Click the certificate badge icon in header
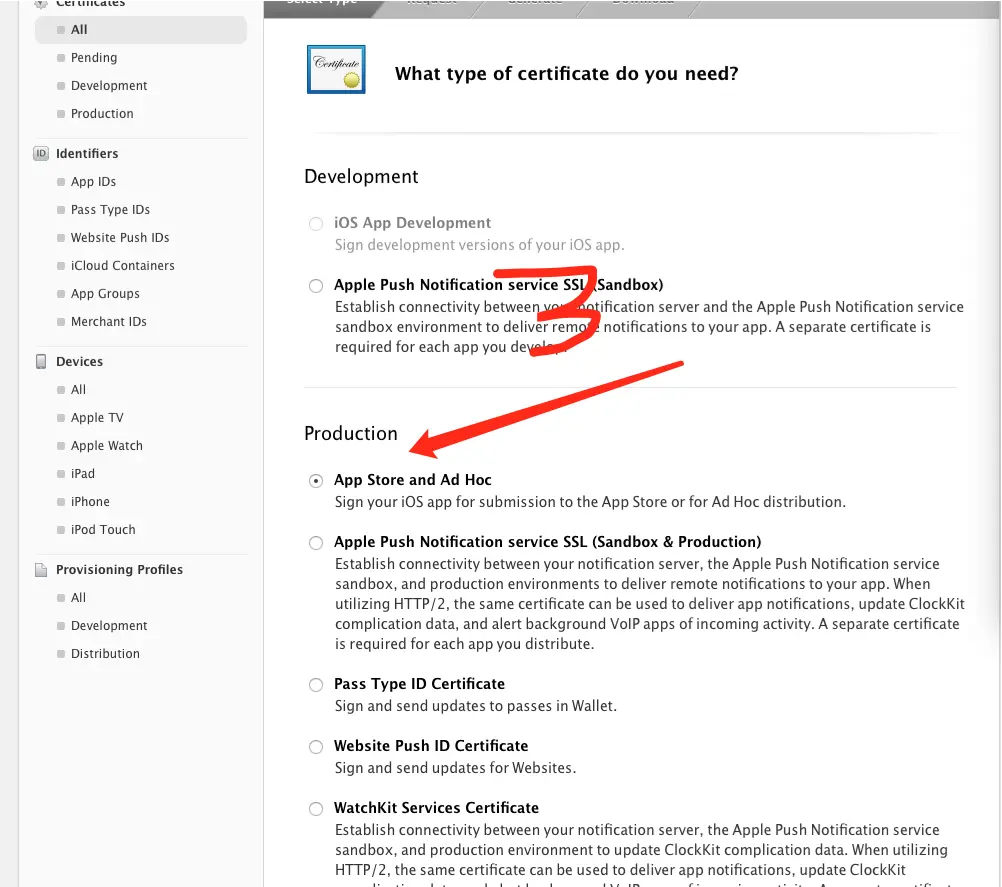The height and width of the screenshot is (887, 1002). pyautogui.click(x=336, y=70)
